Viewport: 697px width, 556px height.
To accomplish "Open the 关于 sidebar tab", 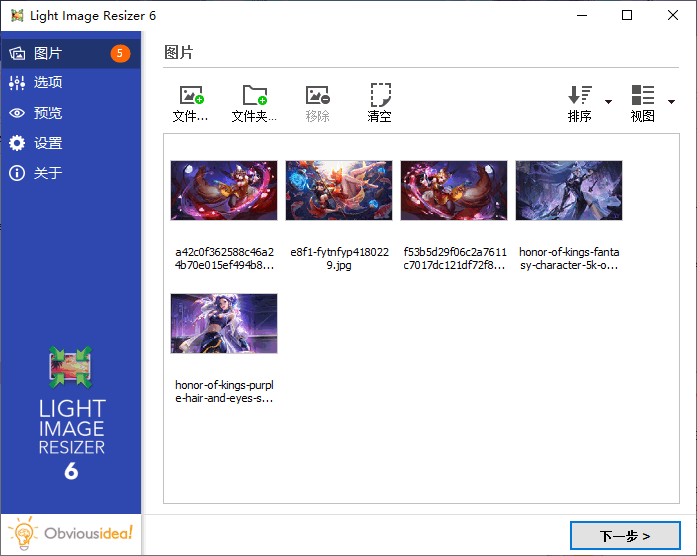I will 71,173.
